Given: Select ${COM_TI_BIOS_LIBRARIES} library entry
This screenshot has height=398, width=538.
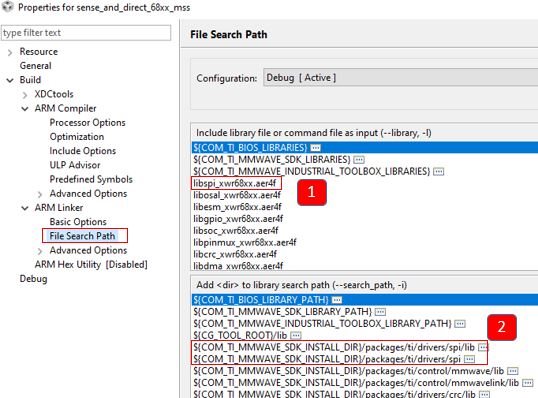Looking at the screenshot, I should coord(365,148).
